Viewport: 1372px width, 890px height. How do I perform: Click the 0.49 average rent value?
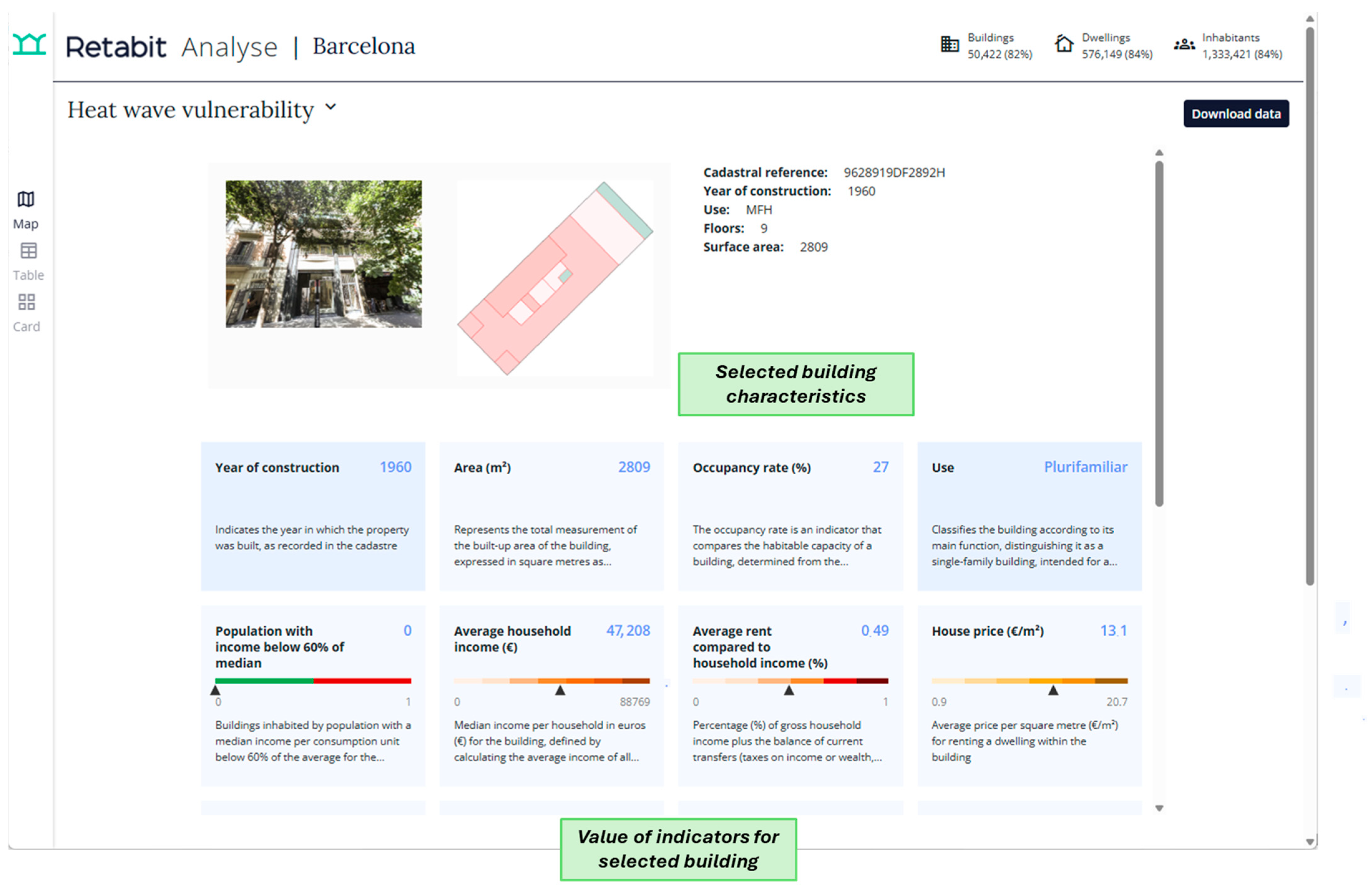(x=874, y=630)
